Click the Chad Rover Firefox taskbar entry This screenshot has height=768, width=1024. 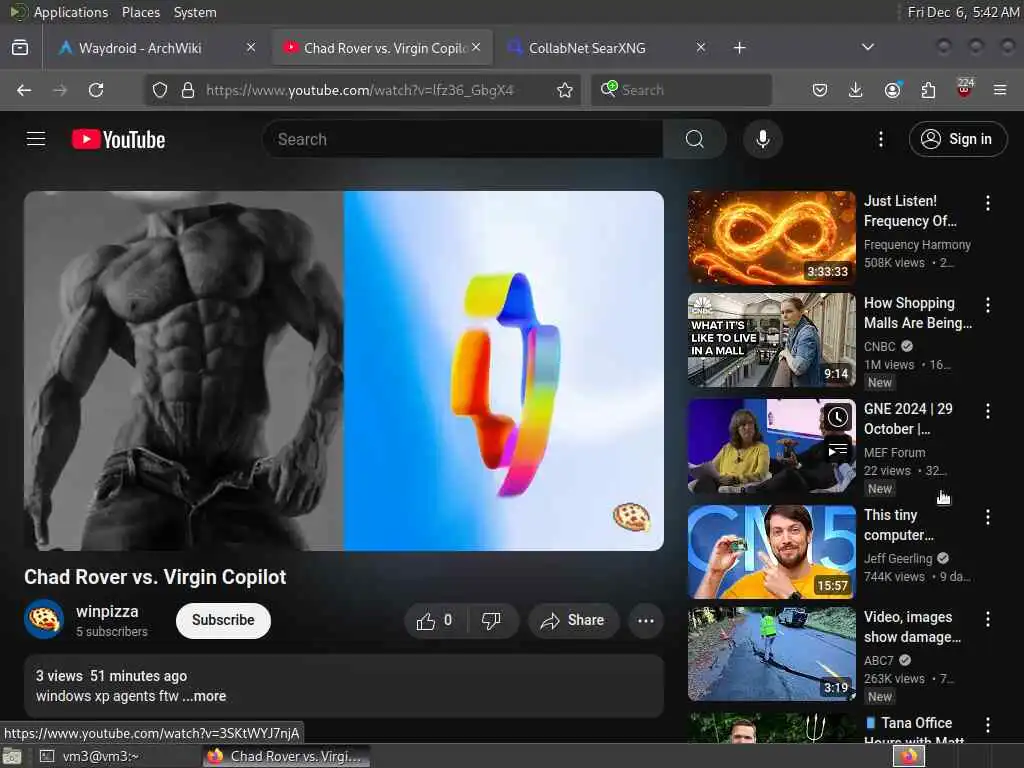285,756
